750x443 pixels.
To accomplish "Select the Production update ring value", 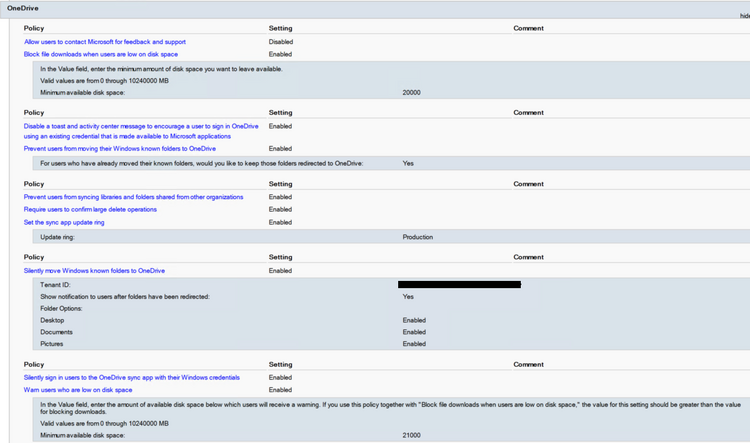I will pos(418,237).
